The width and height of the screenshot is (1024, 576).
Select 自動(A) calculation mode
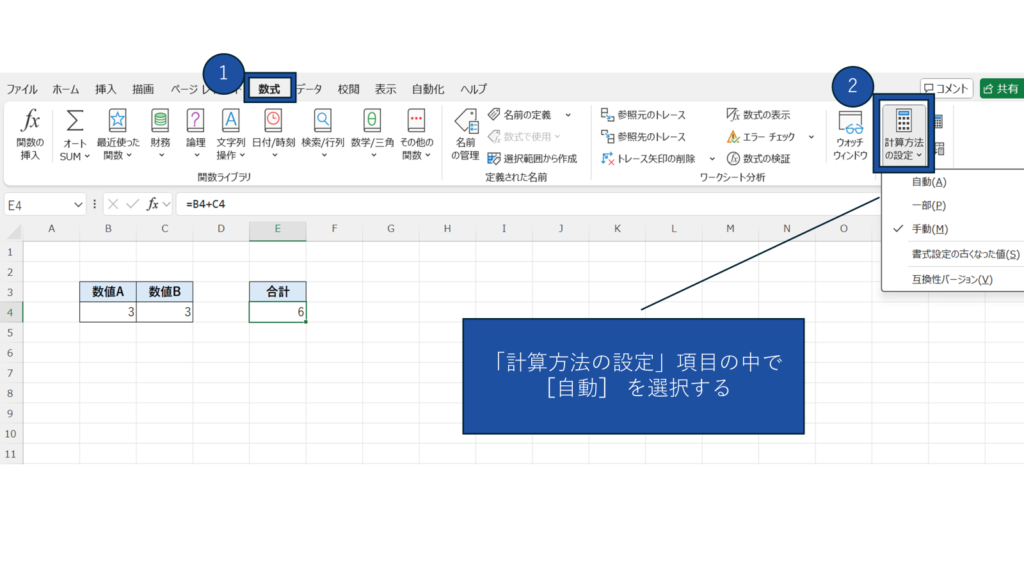point(929,182)
